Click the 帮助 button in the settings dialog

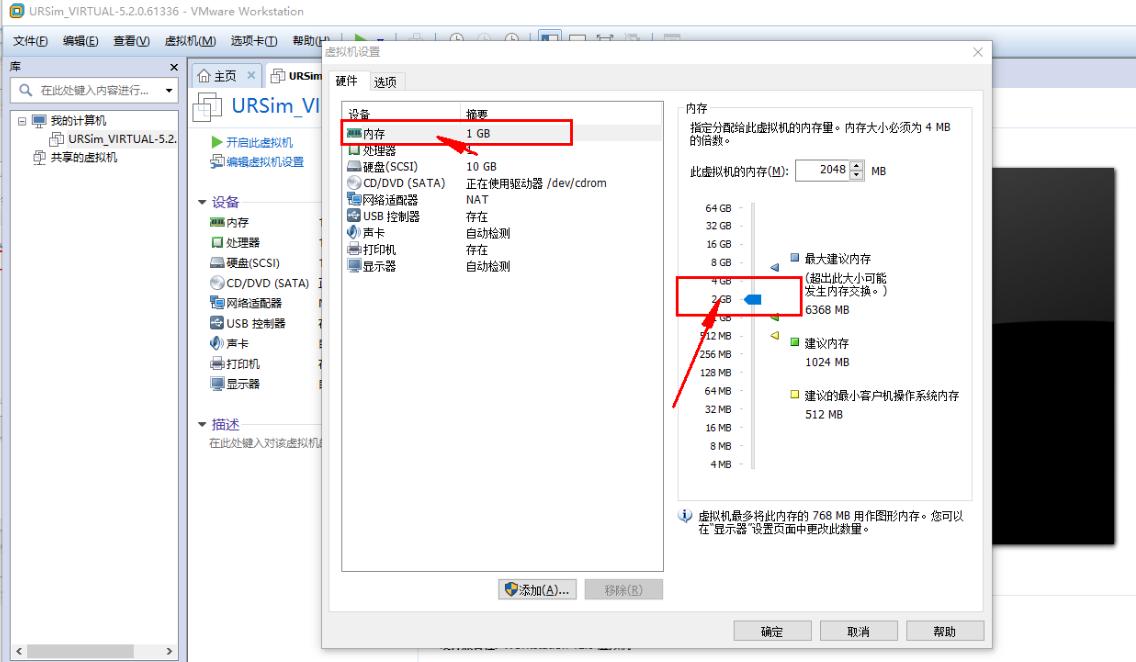pos(945,631)
